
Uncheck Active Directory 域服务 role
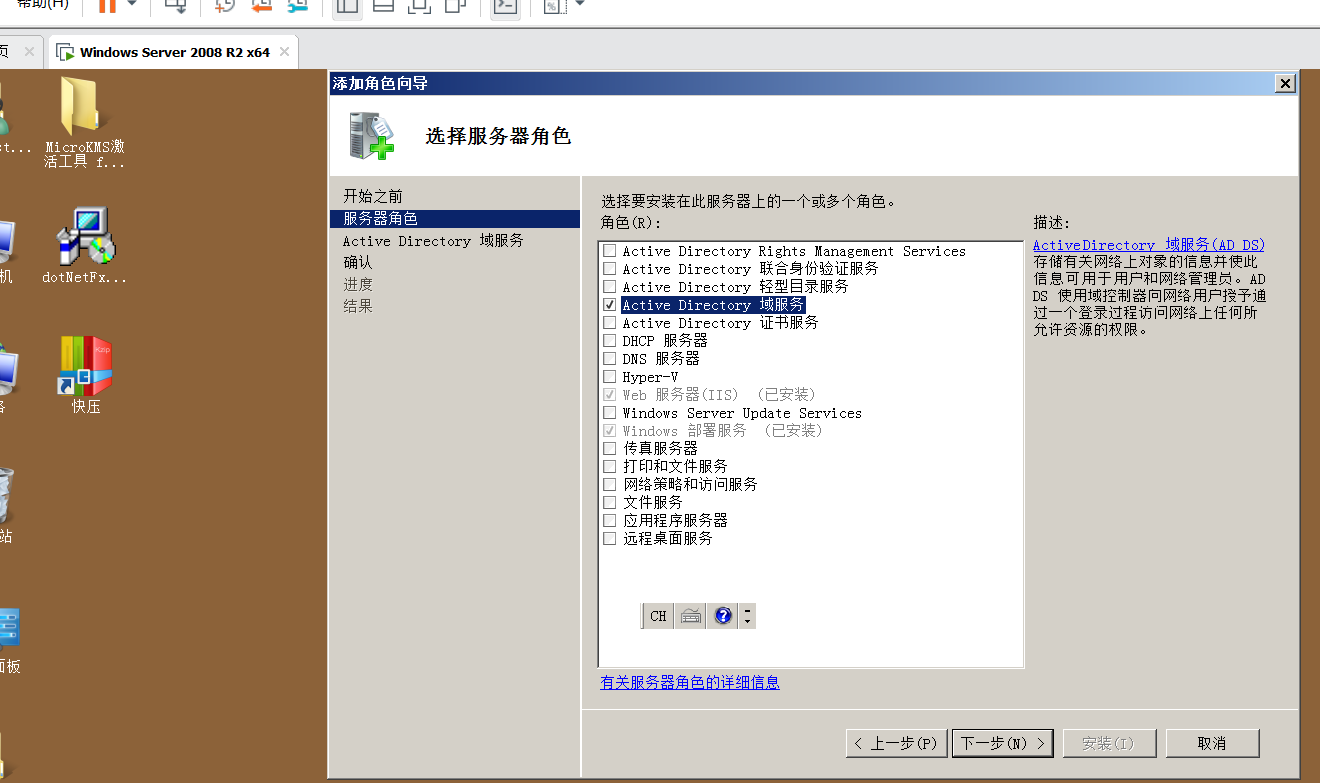coord(610,305)
